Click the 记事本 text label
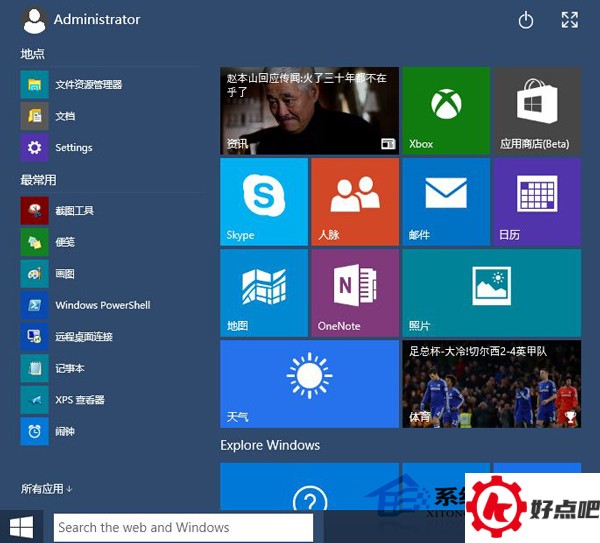This screenshot has height=543, width=600. coord(70,368)
